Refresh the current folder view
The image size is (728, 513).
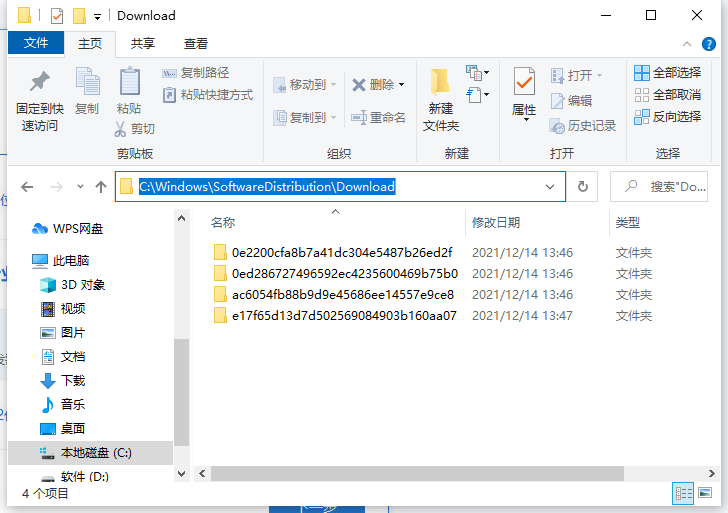583,186
